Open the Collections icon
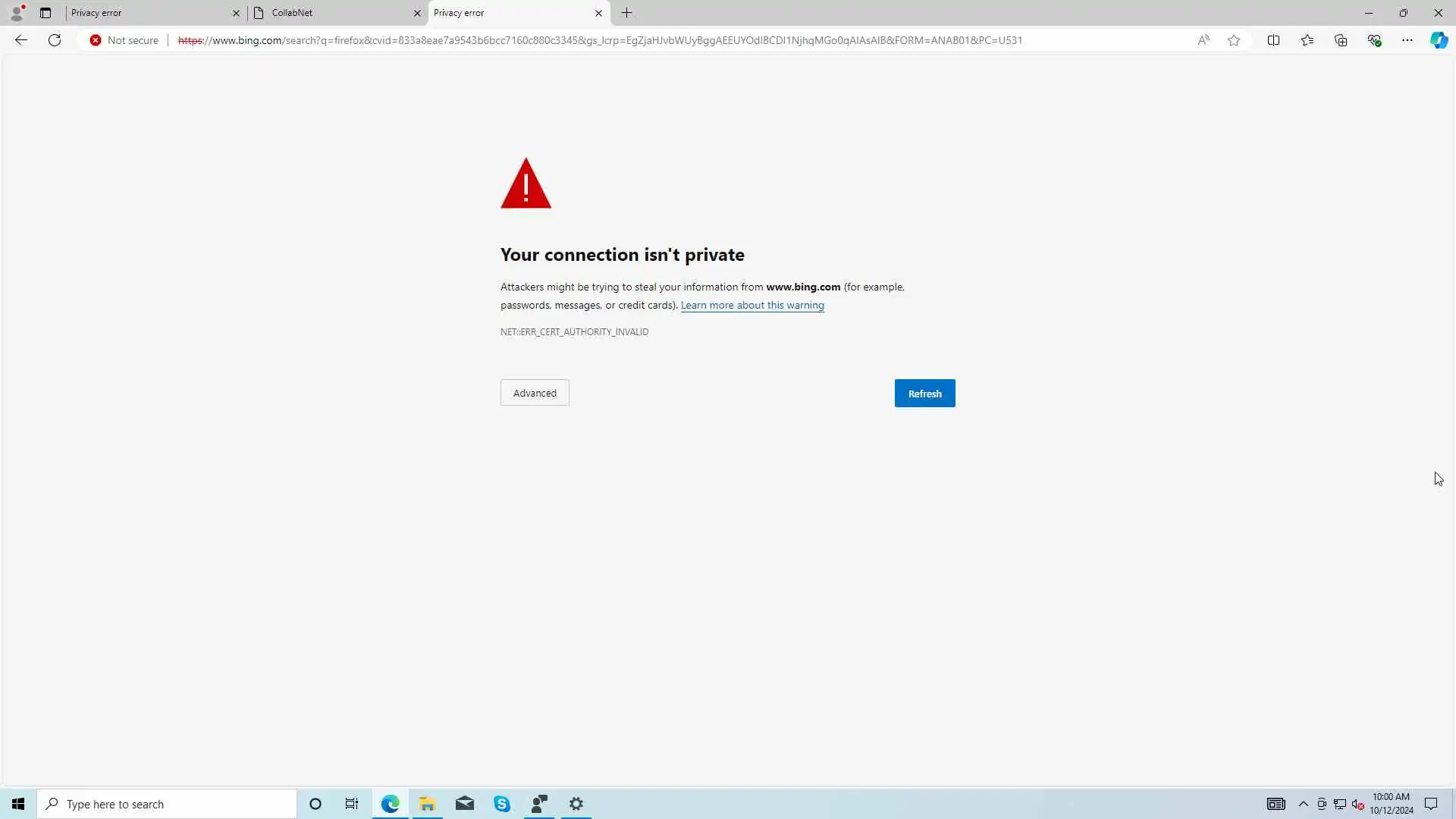1456x819 pixels. point(1341,40)
